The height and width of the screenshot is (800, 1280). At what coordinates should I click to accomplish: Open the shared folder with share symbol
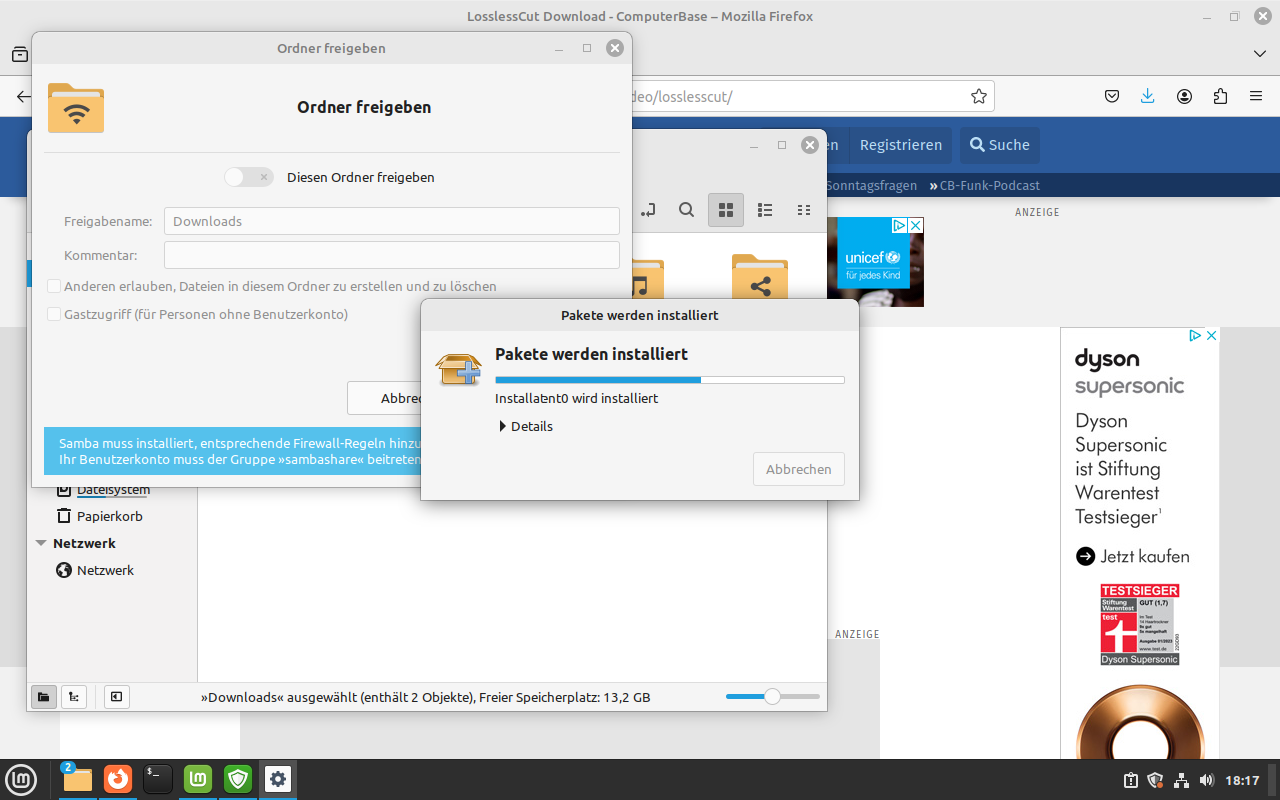760,277
